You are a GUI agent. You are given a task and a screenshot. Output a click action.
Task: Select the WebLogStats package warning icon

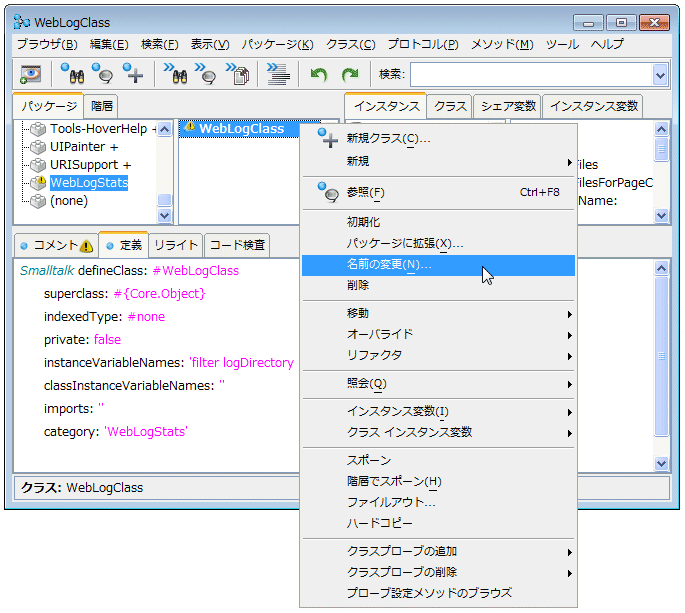pyautogui.click(x=38, y=183)
